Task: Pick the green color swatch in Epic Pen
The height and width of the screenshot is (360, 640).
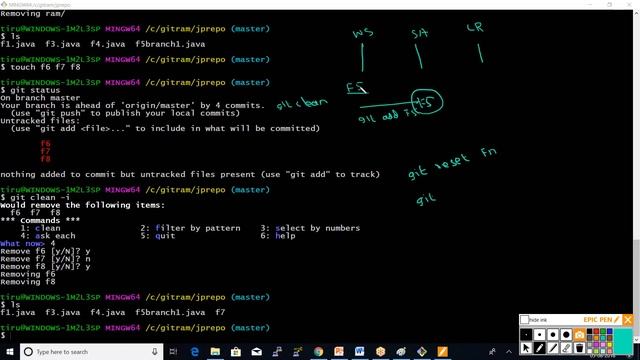Action: (603, 331)
